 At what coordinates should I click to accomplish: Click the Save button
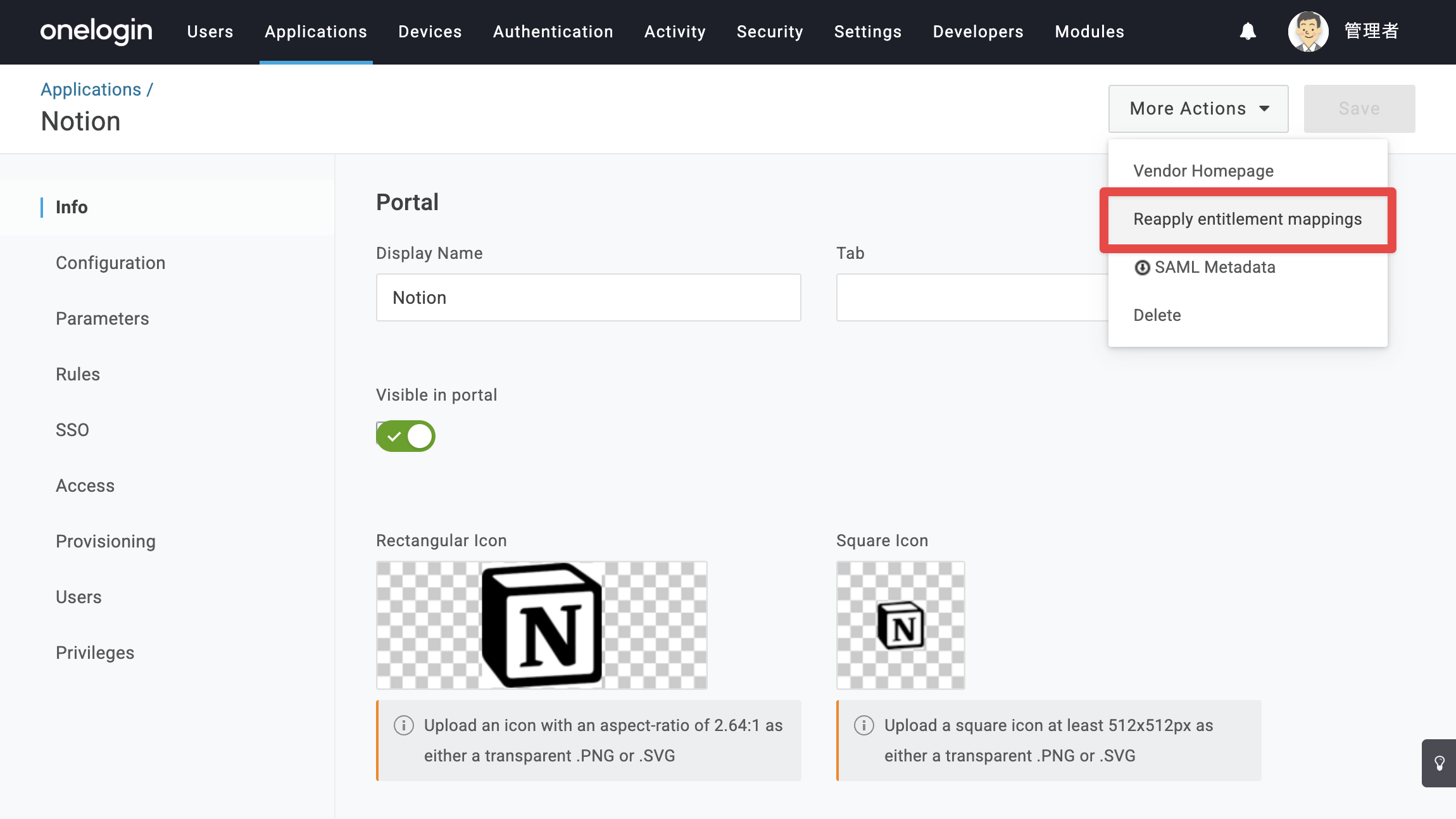[1359, 109]
